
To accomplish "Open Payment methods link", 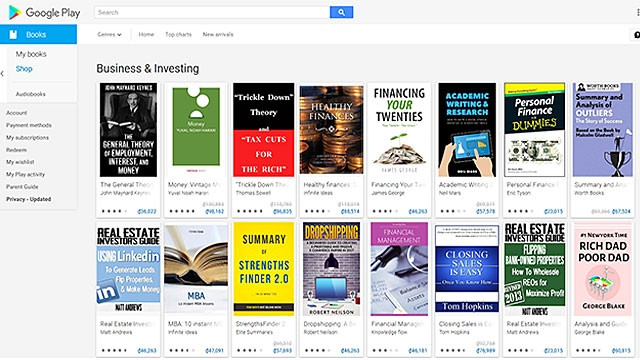I will 29,125.
